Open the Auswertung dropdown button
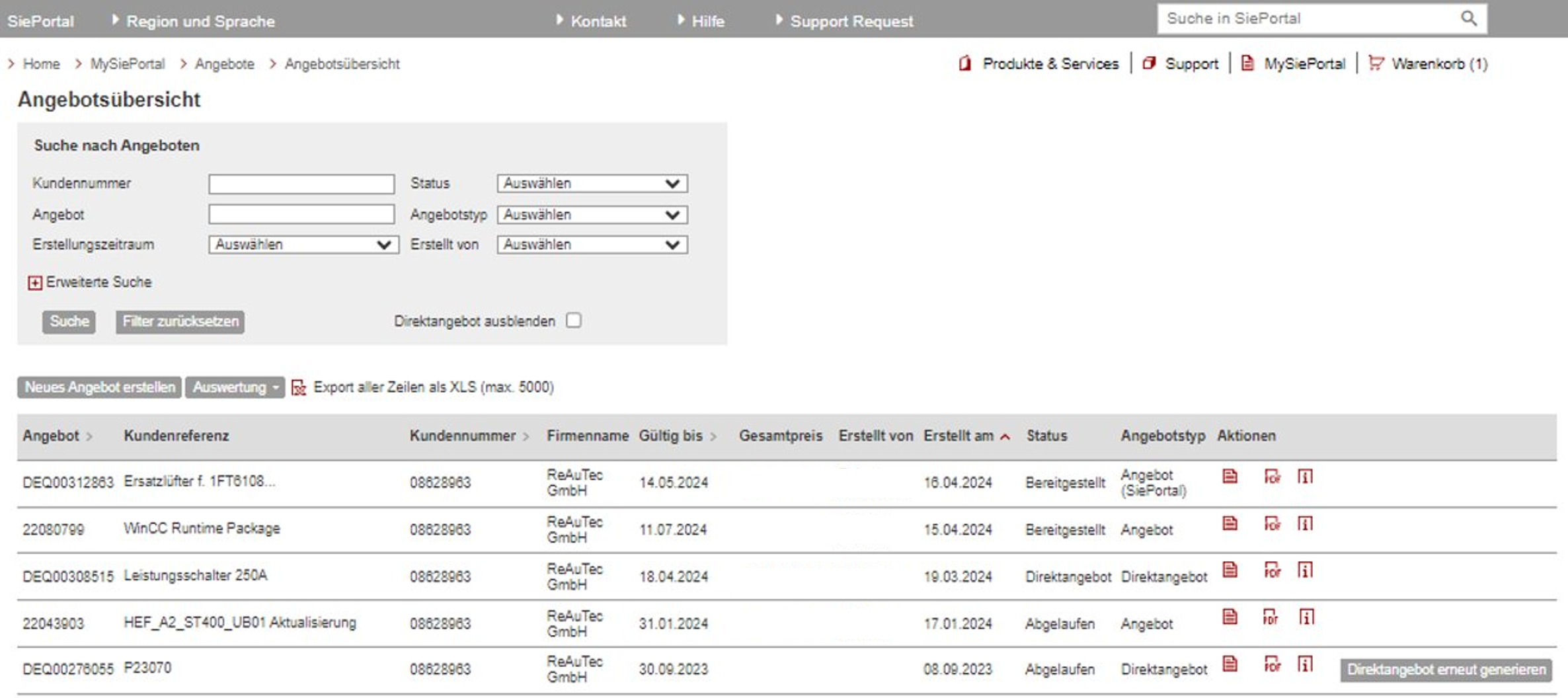Viewport: 1568px width, 698px height. pyautogui.click(x=235, y=387)
